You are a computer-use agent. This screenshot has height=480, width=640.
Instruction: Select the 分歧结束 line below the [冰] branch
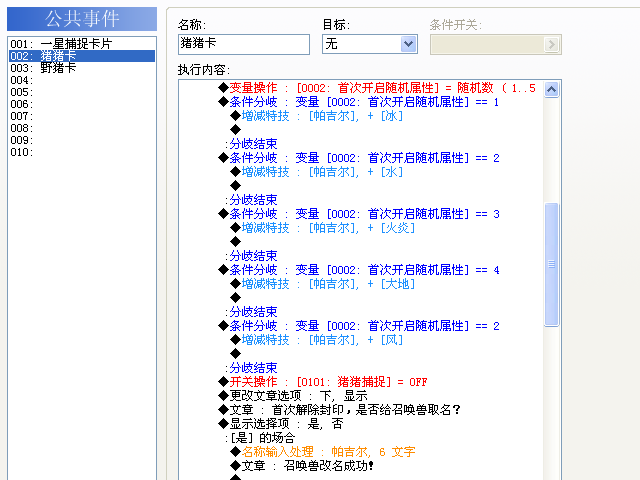[251, 144]
